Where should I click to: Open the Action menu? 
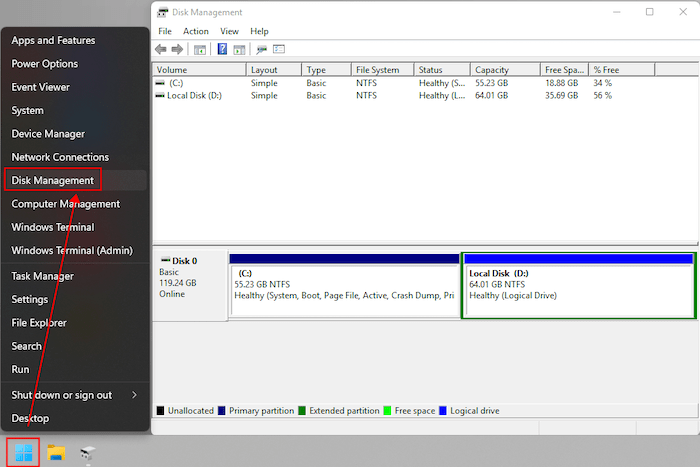click(x=196, y=31)
